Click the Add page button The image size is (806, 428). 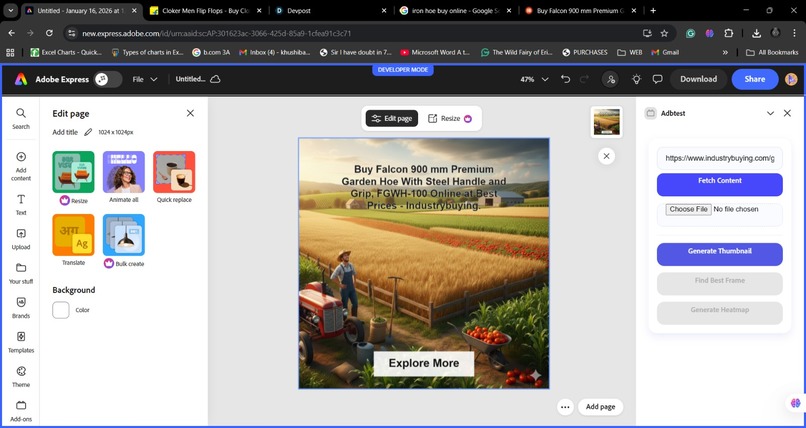[x=600, y=407]
